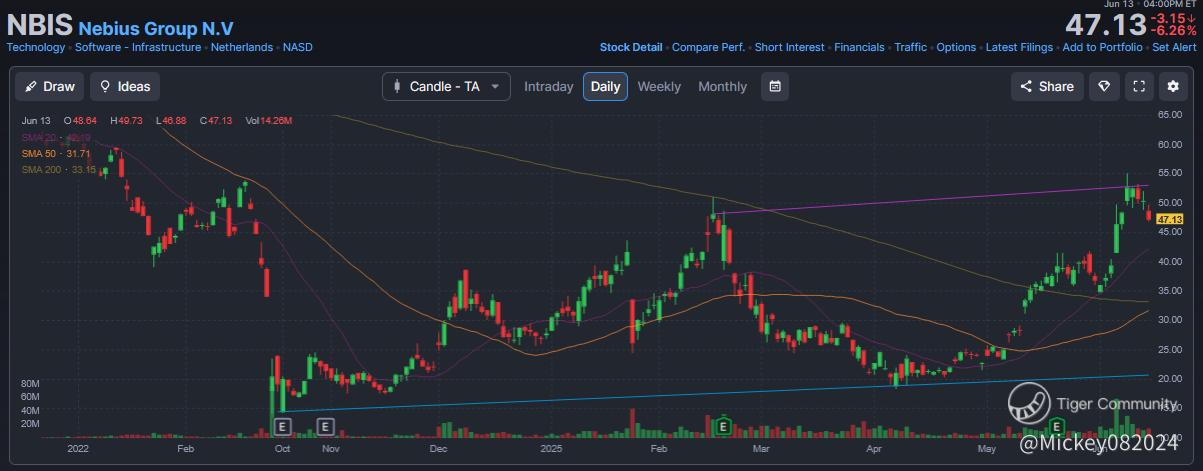Click the SMA 50 indicator label
The image size is (1203, 471).
coord(56,153)
